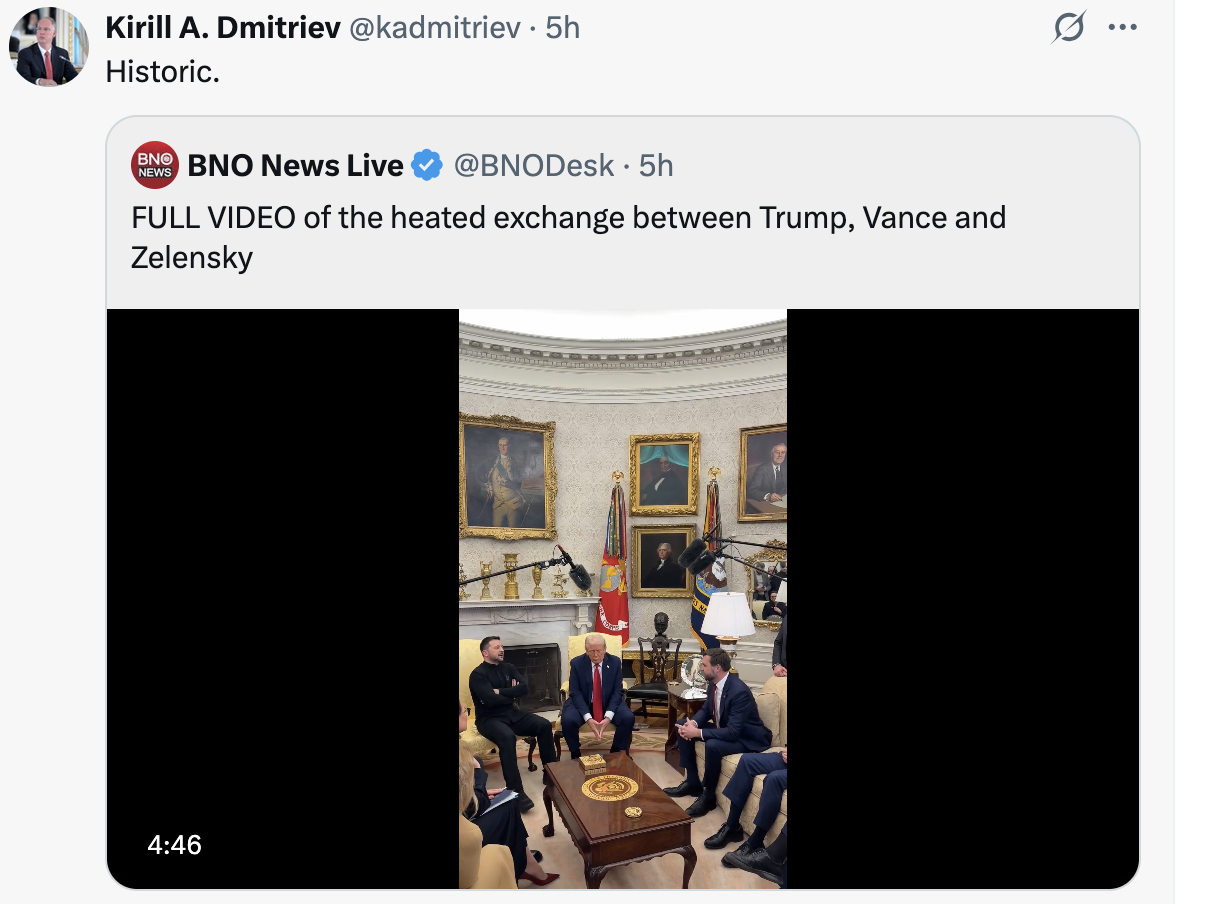
Task: Play the Oval Office video thumbnail
Action: [x=622, y=598]
